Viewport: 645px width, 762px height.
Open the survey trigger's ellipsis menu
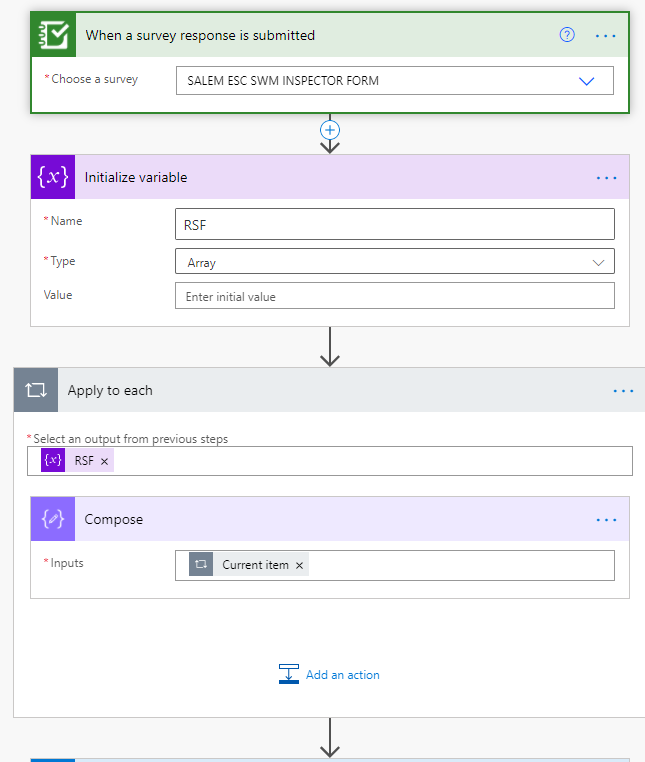606,35
